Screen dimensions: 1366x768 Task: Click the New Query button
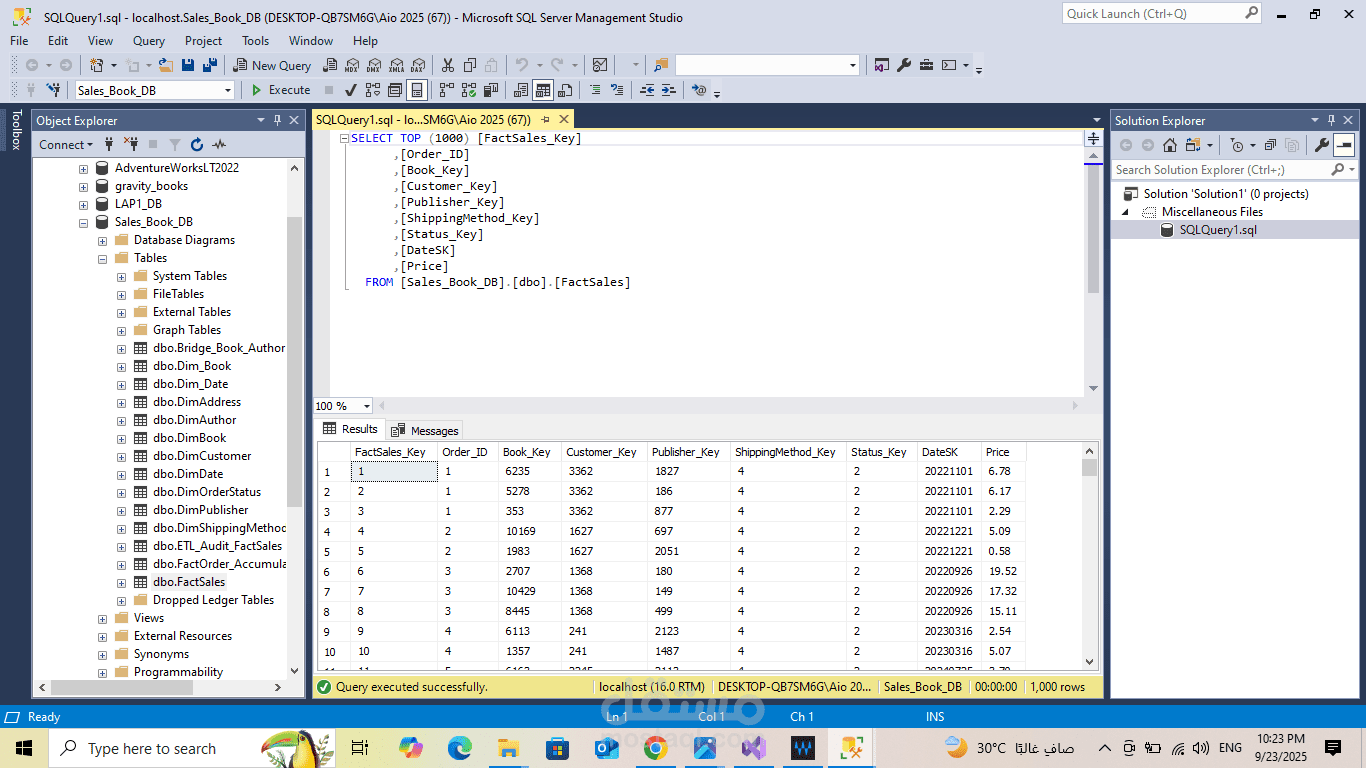pyautogui.click(x=272, y=65)
